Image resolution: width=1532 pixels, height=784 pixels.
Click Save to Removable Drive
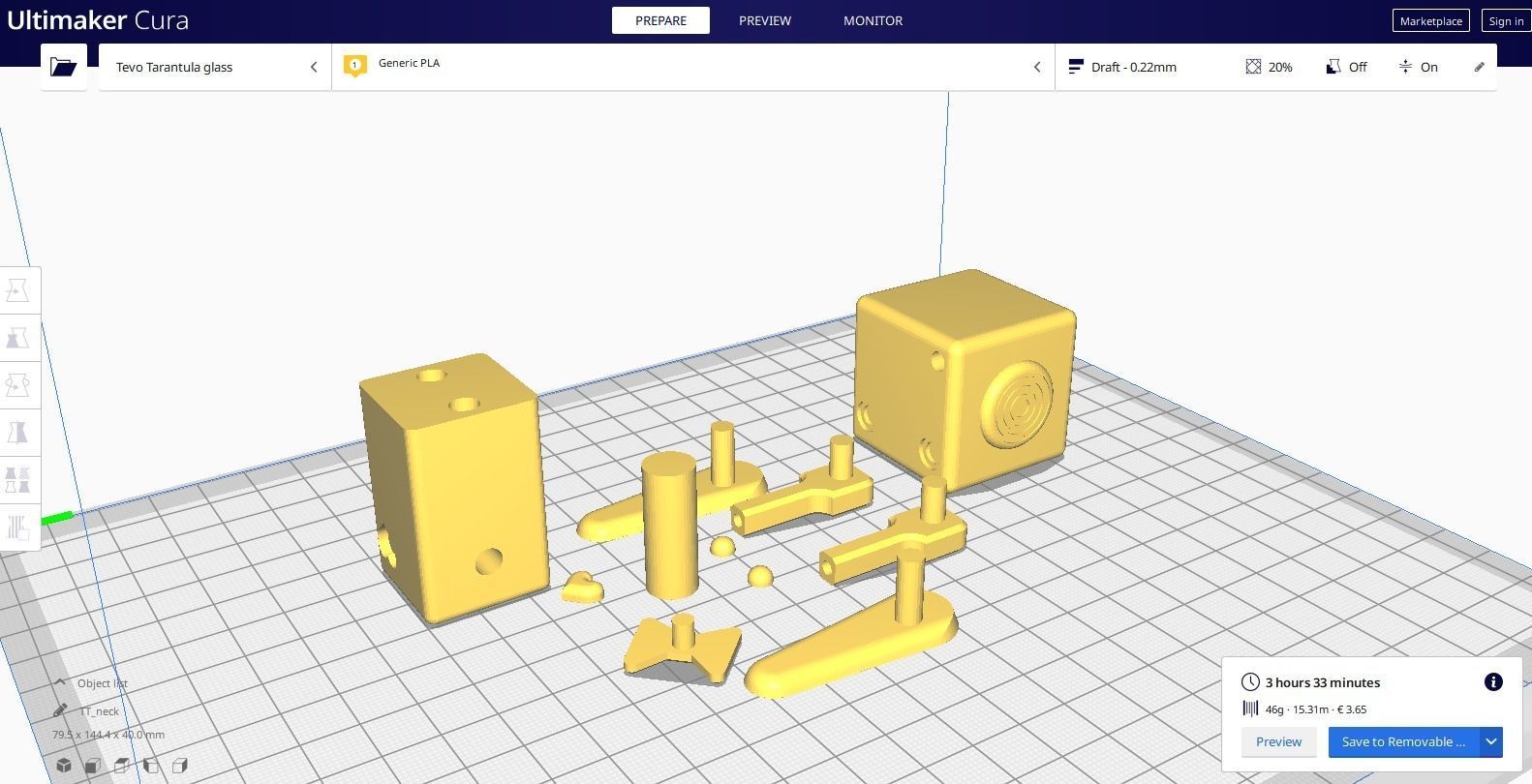tap(1403, 742)
